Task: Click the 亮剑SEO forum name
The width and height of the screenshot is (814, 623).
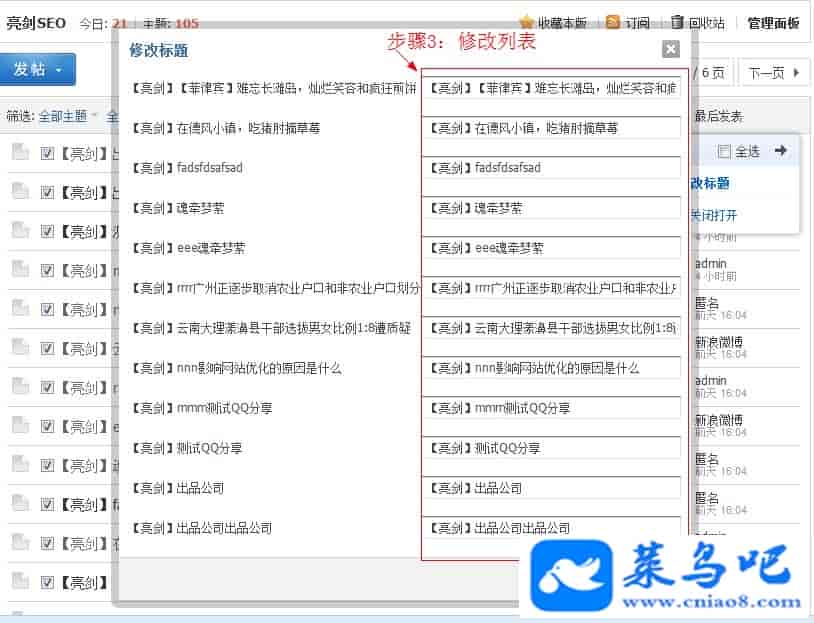Action: click(36, 23)
